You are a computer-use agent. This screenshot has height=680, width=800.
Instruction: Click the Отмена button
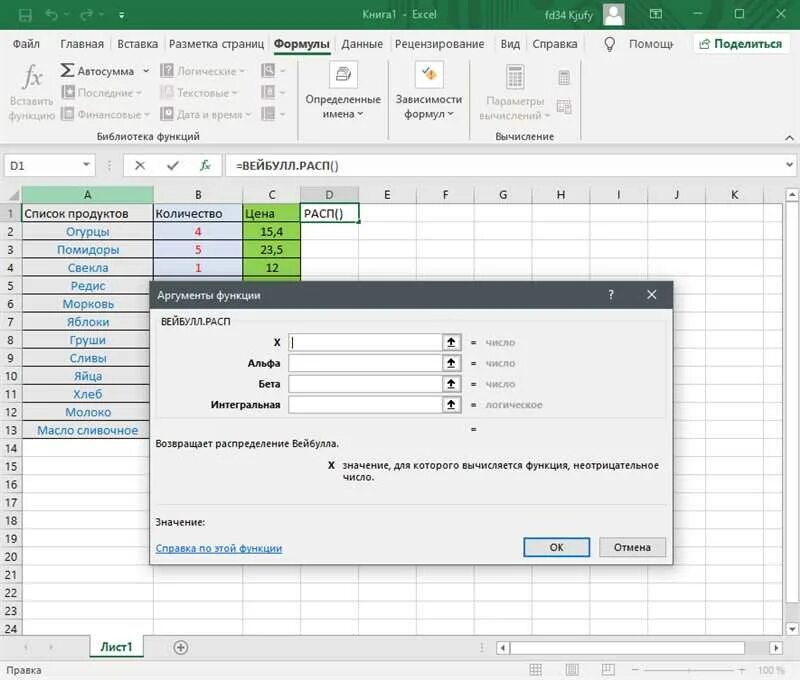pos(632,547)
